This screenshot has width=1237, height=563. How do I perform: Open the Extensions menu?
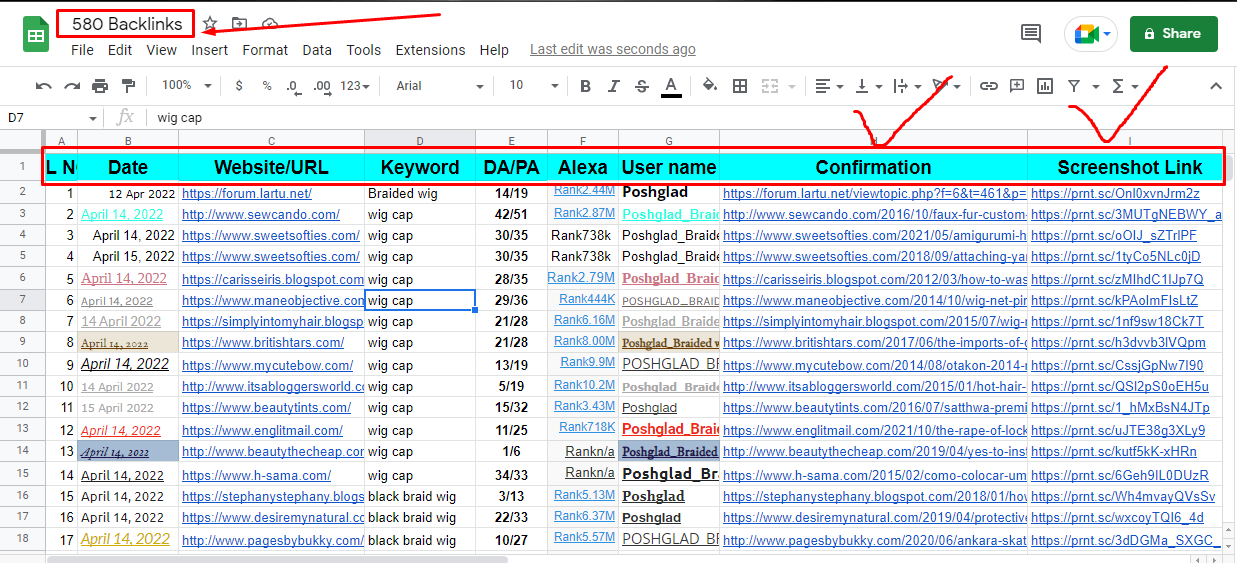pos(430,50)
